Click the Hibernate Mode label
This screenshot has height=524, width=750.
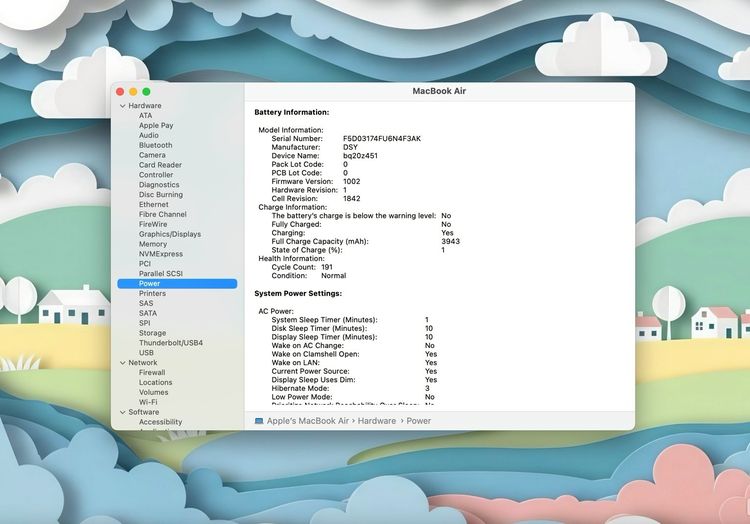coord(300,389)
